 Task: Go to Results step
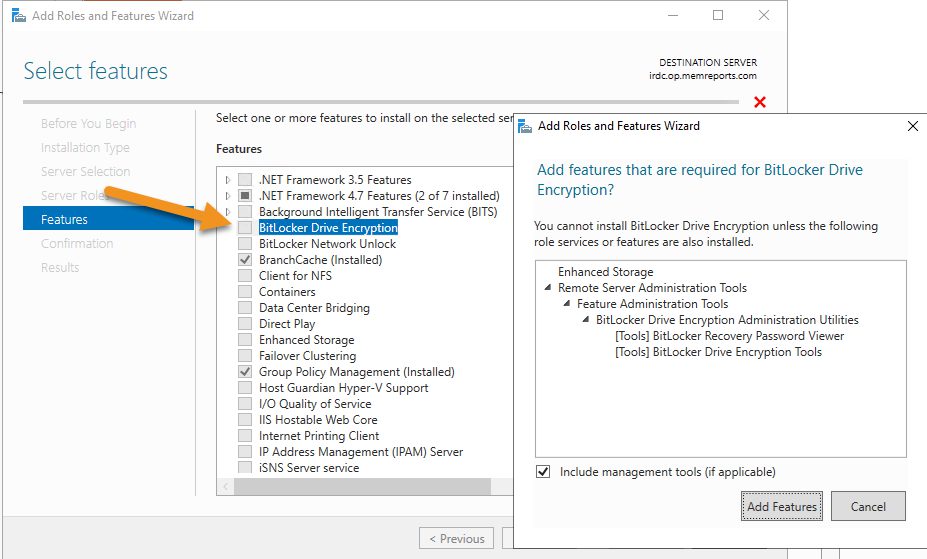[60, 267]
